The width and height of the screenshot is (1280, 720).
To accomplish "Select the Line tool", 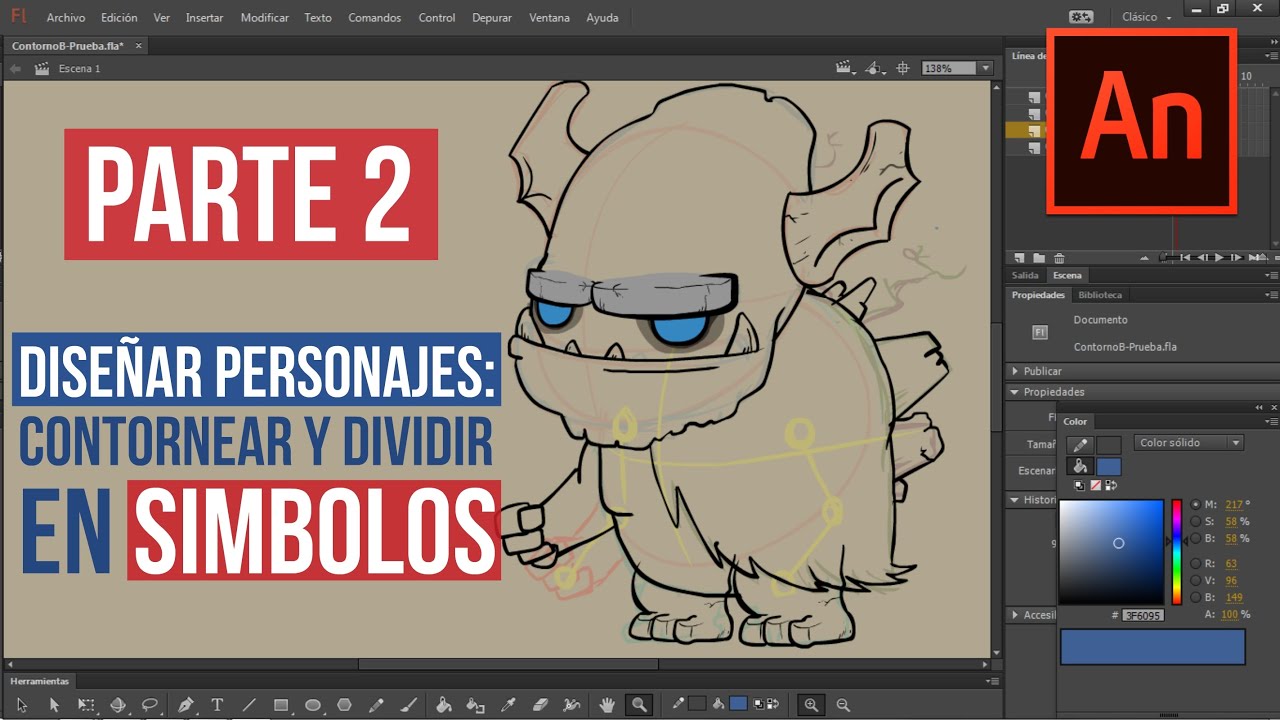I will (249, 705).
